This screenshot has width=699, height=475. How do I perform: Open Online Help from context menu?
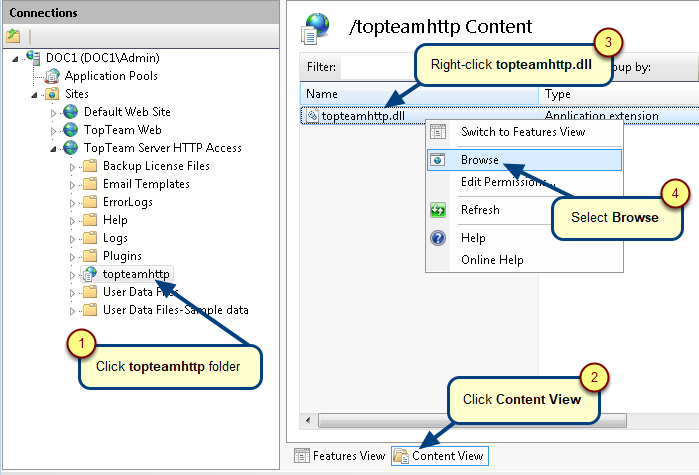[524, 260]
